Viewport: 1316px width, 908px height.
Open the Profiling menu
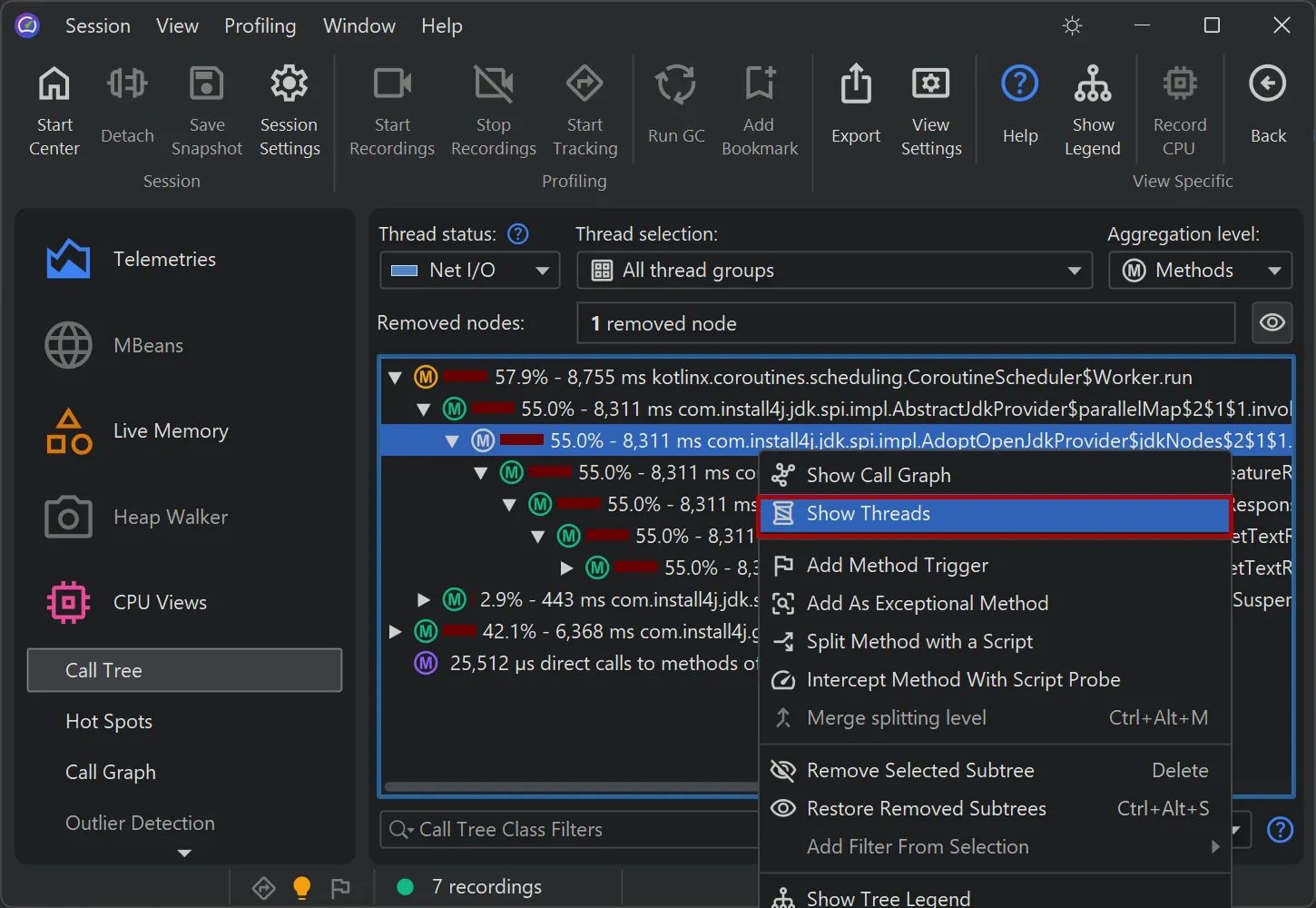point(260,25)
